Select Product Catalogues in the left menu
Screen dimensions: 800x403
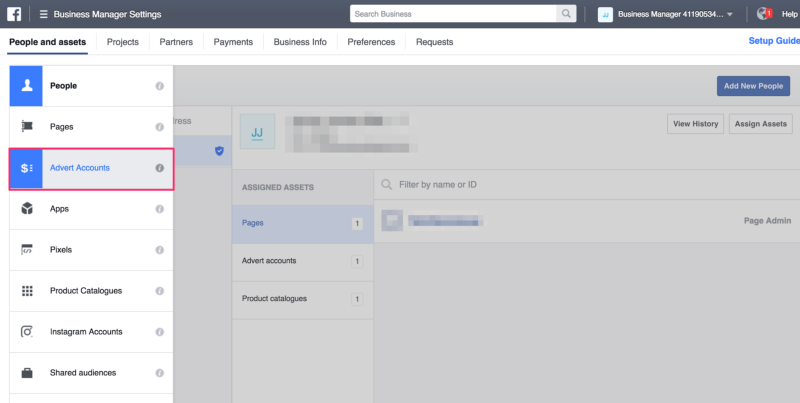pyautogui.click(x=91, y=291)
